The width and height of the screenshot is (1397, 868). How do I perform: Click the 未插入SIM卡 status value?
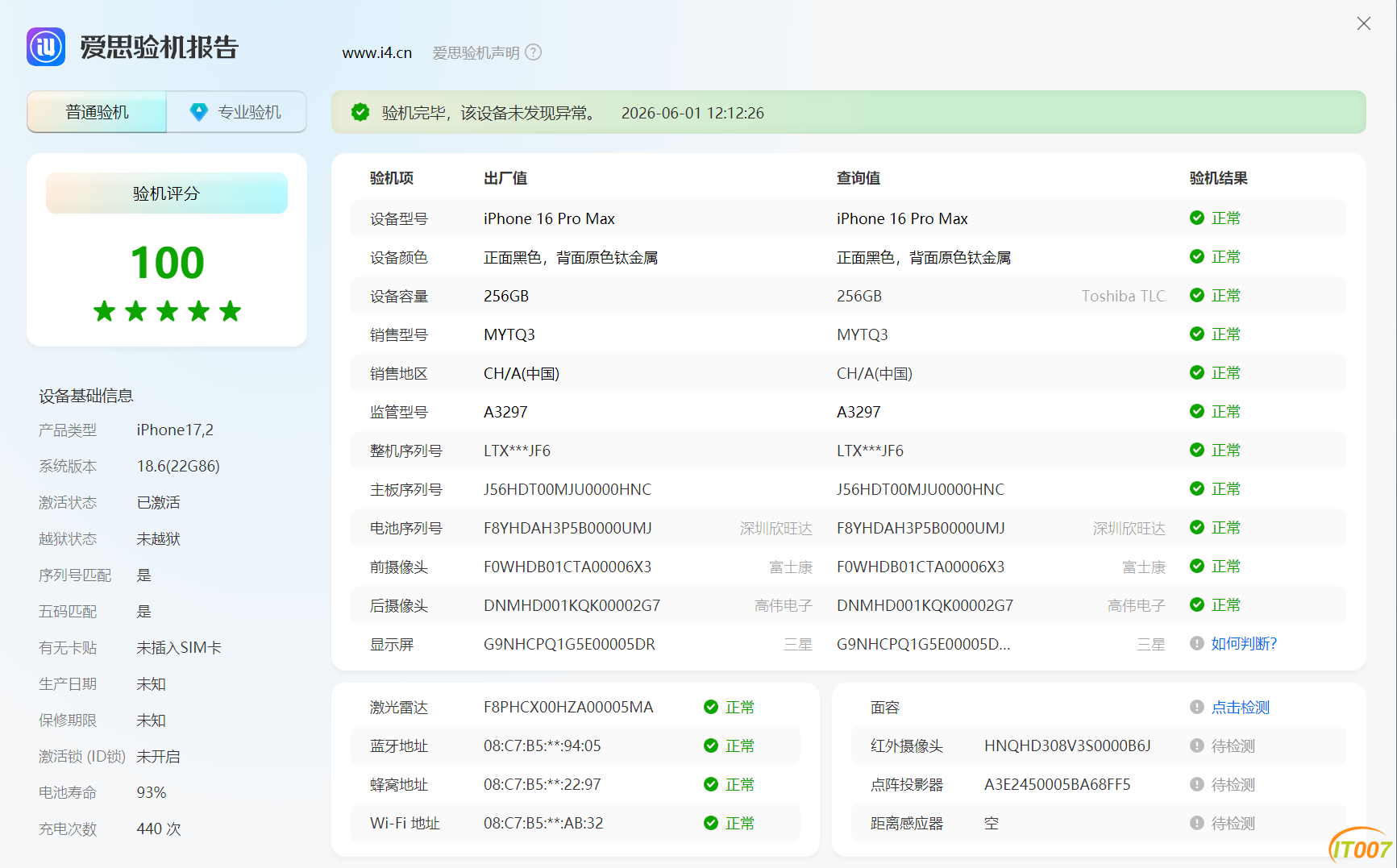coord(179,647)
